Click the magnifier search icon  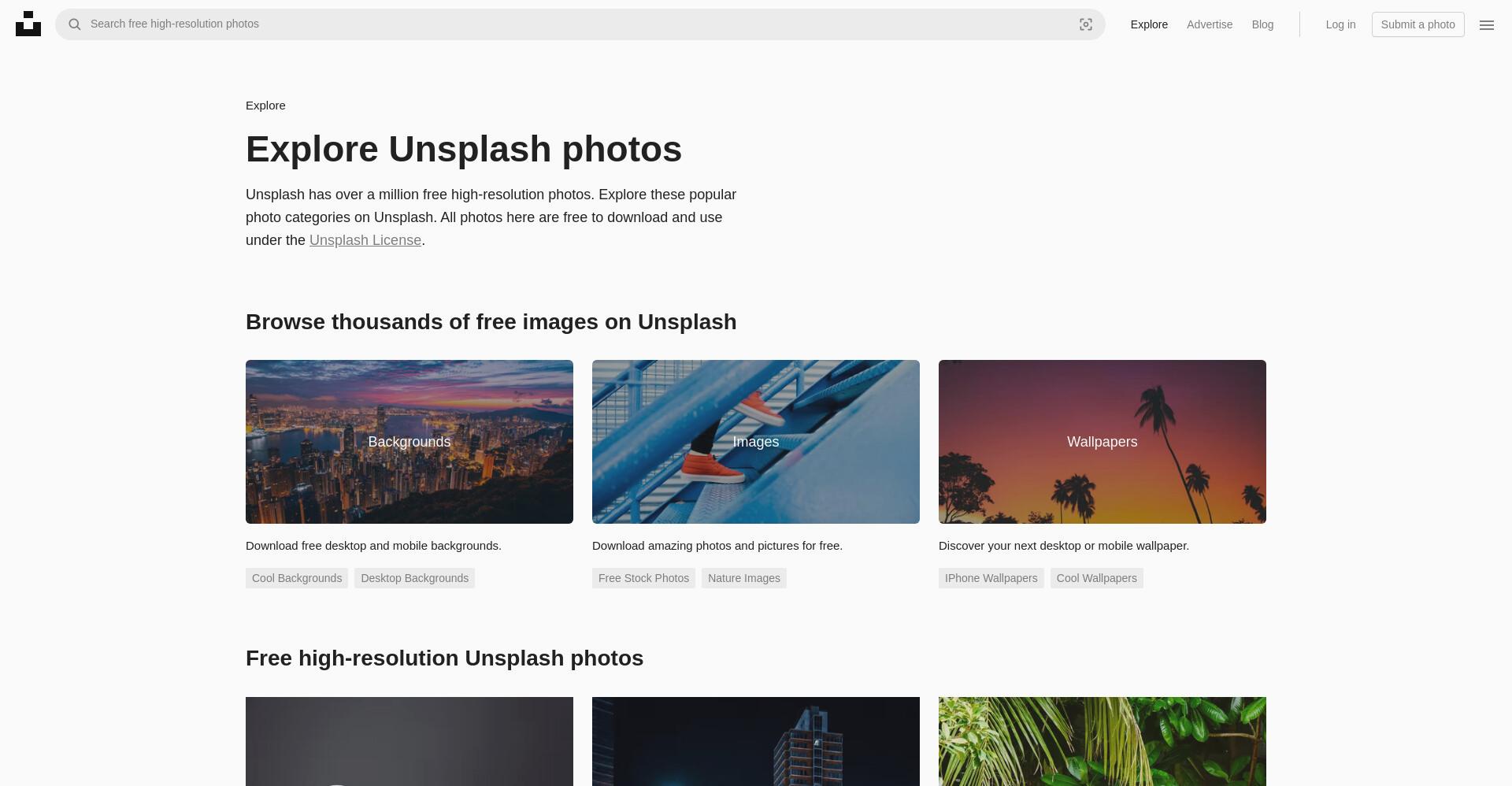75,24
